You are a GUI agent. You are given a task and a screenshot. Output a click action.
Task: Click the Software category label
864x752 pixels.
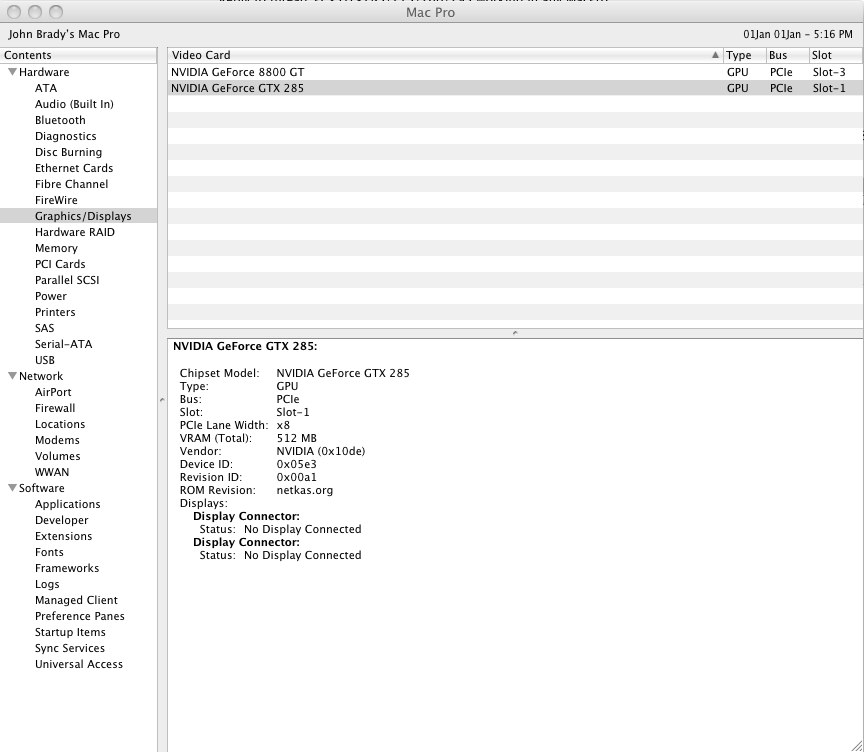tap(41, 488)
